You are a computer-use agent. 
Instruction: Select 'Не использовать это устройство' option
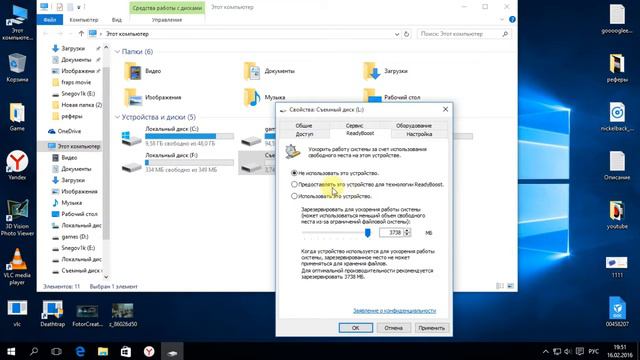coord(335,173)
